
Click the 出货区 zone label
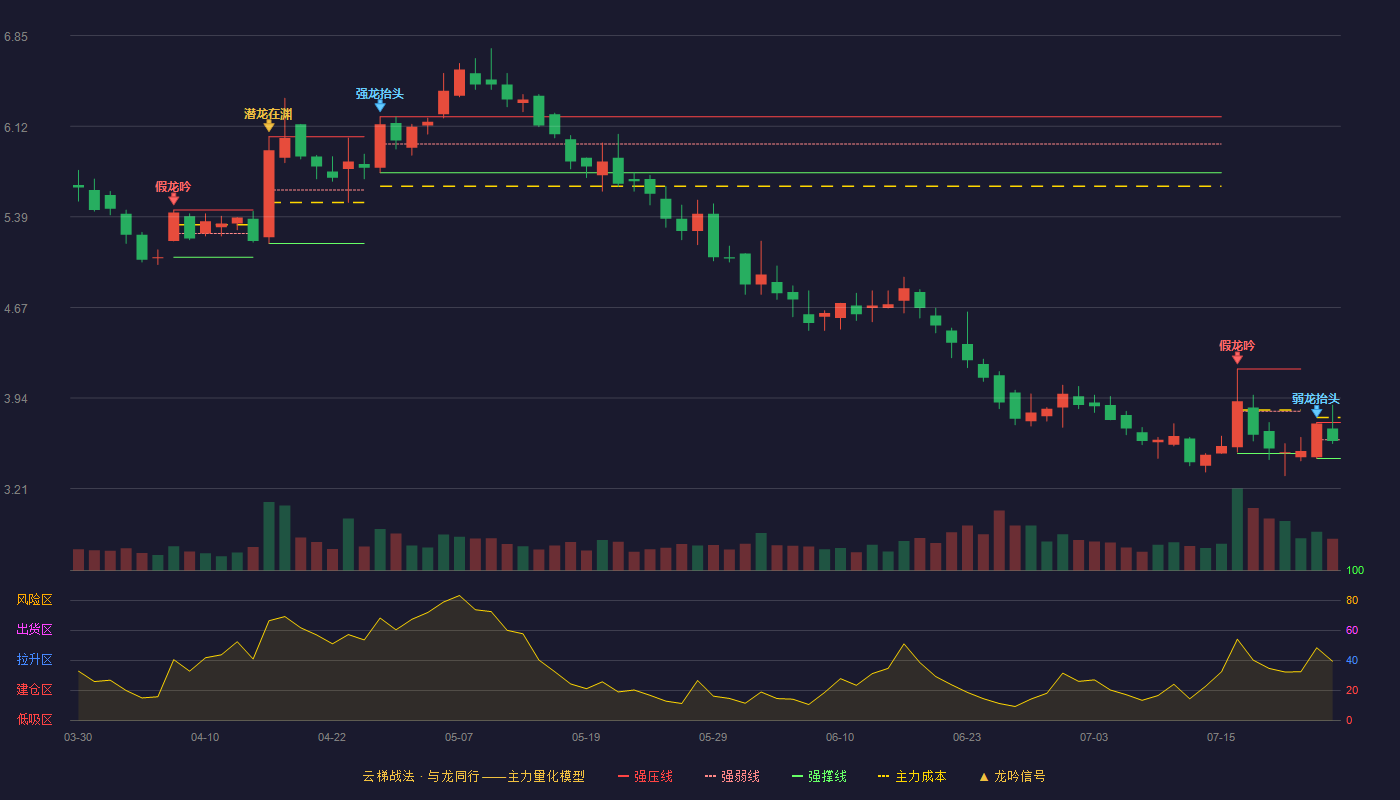point(34,630)
